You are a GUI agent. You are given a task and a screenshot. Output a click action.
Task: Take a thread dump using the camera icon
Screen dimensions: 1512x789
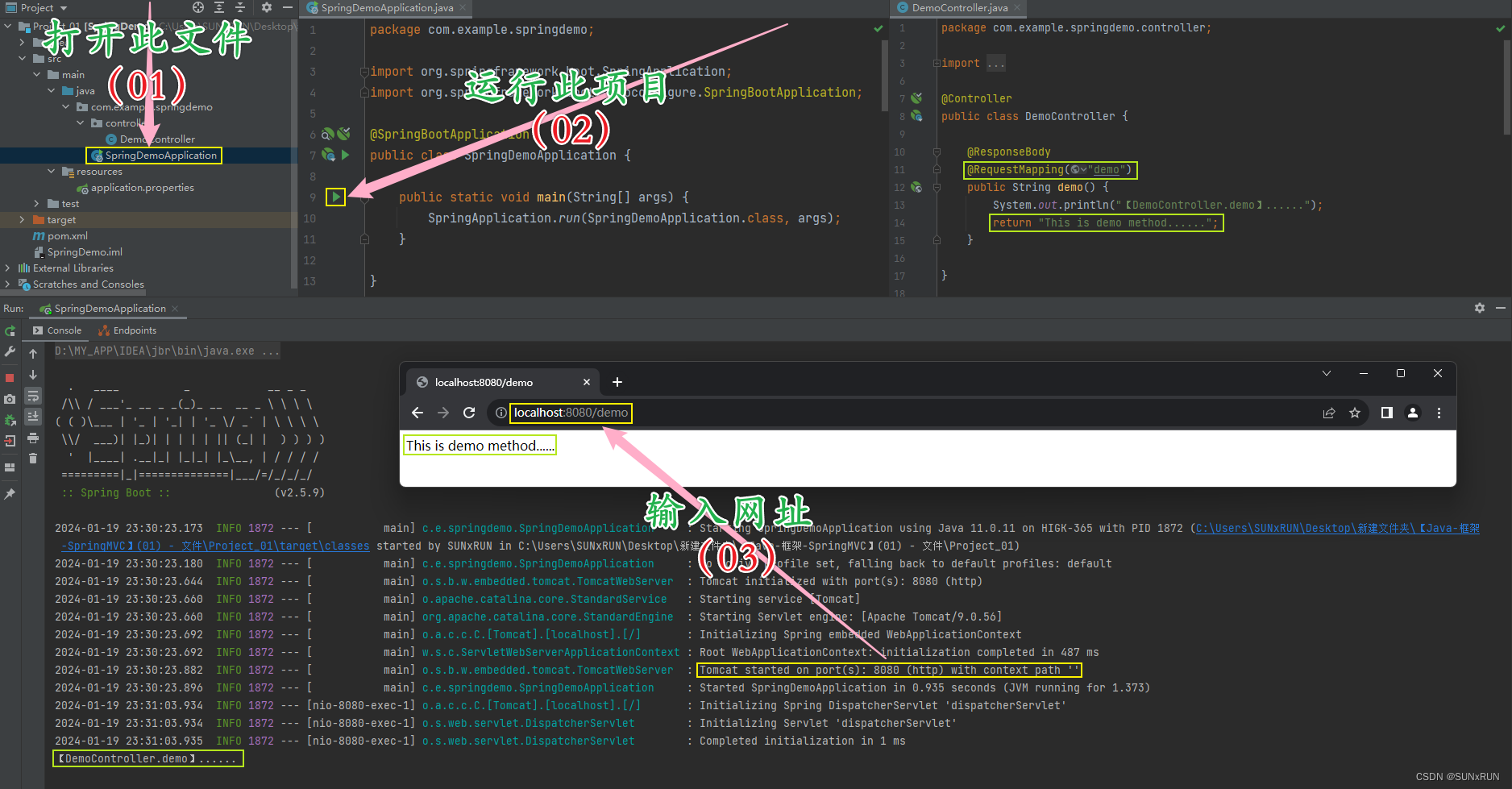click(x=10, y=397)
